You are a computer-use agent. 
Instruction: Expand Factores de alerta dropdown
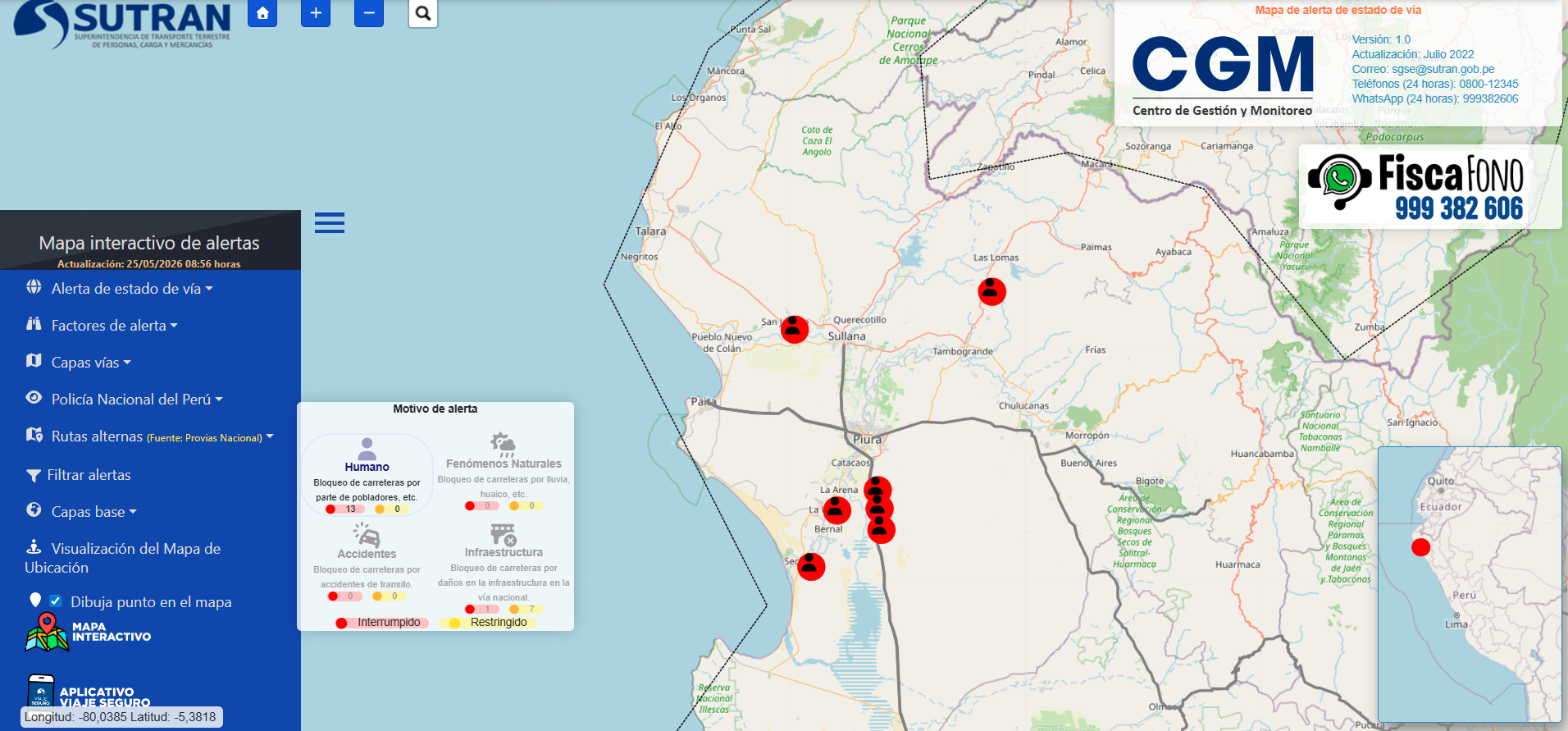point(115,326)
